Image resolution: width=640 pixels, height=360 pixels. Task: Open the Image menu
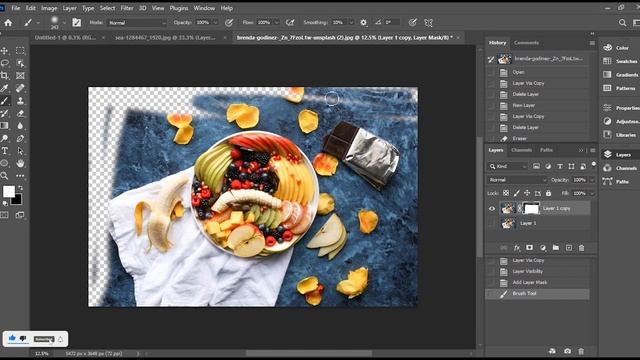pyautogui.click(x=49, y=8)
